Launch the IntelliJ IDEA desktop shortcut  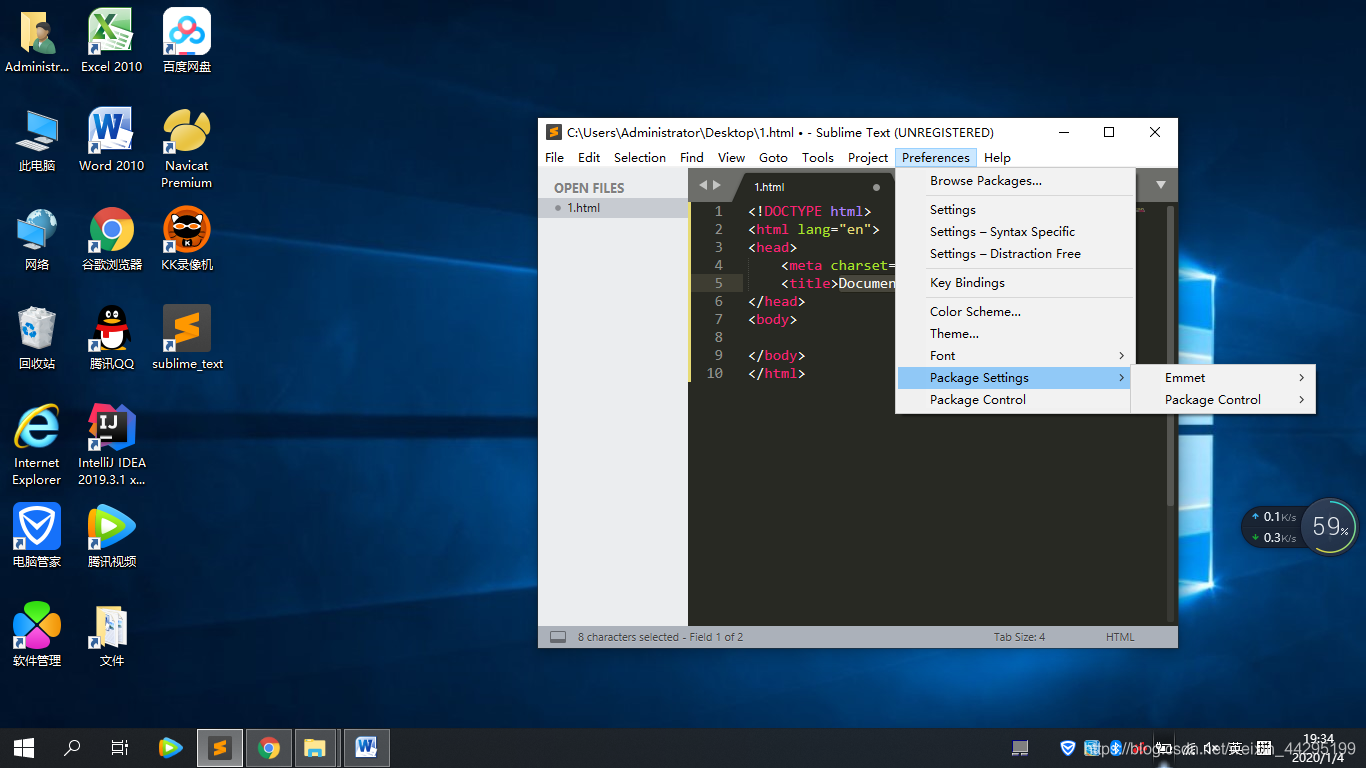tap(111, 445)
